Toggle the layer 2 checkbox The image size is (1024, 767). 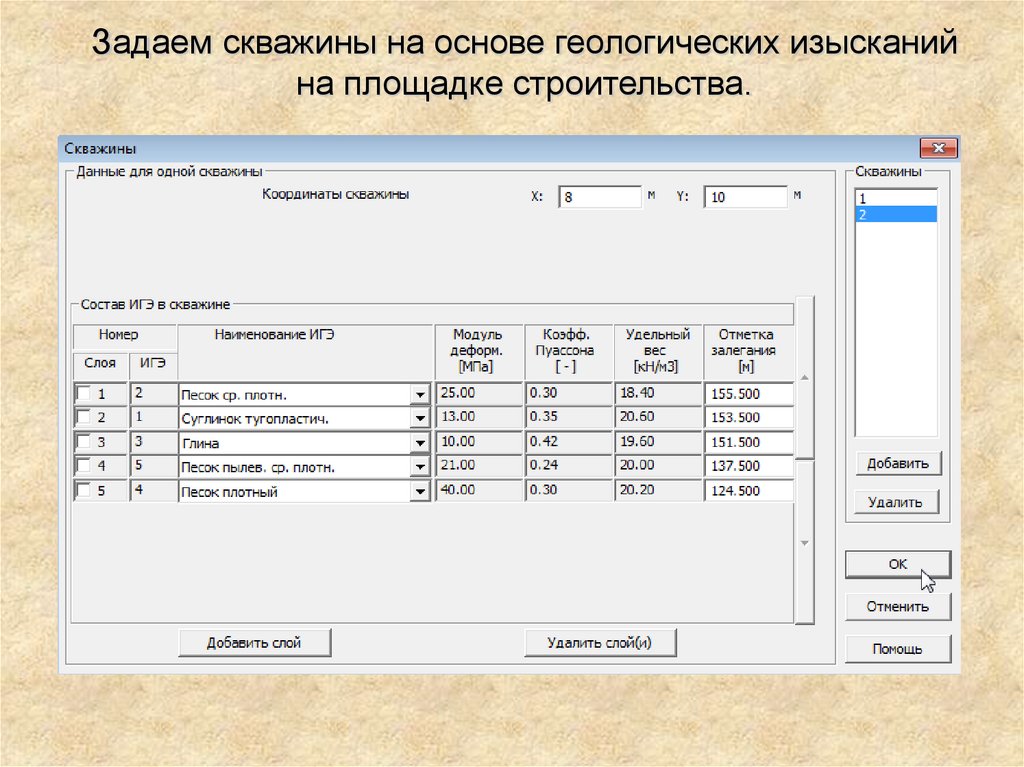[x=84, y=417]
